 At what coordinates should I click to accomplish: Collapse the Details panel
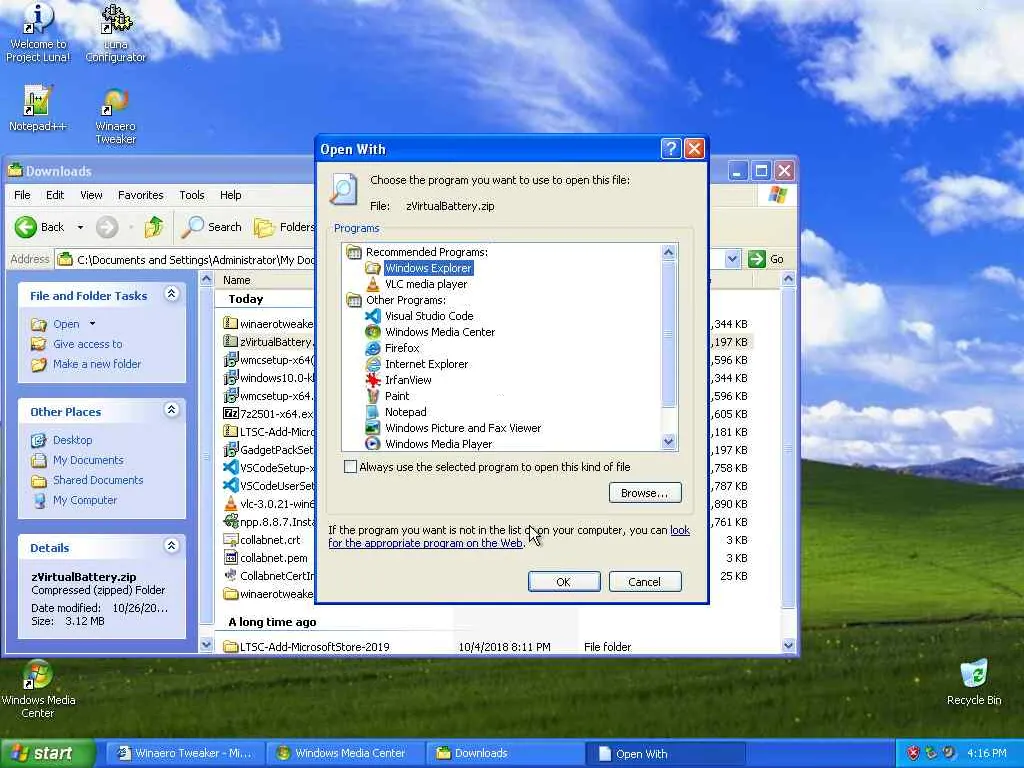[x=172, y=546]
